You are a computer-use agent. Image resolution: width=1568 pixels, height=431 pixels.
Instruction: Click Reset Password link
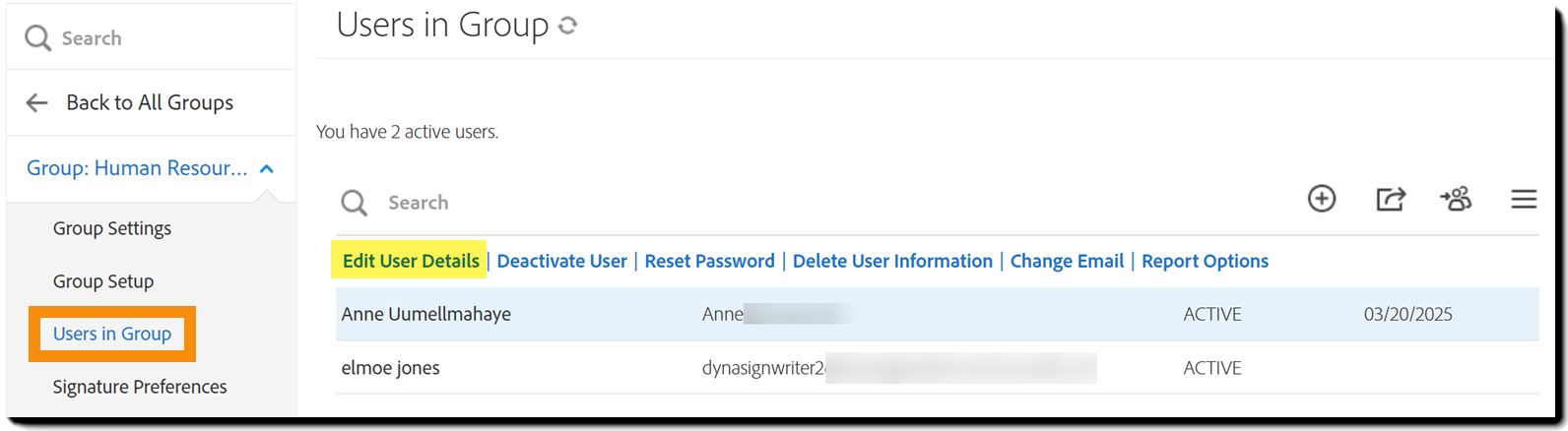pyautogui.click(x=709, y=261)
